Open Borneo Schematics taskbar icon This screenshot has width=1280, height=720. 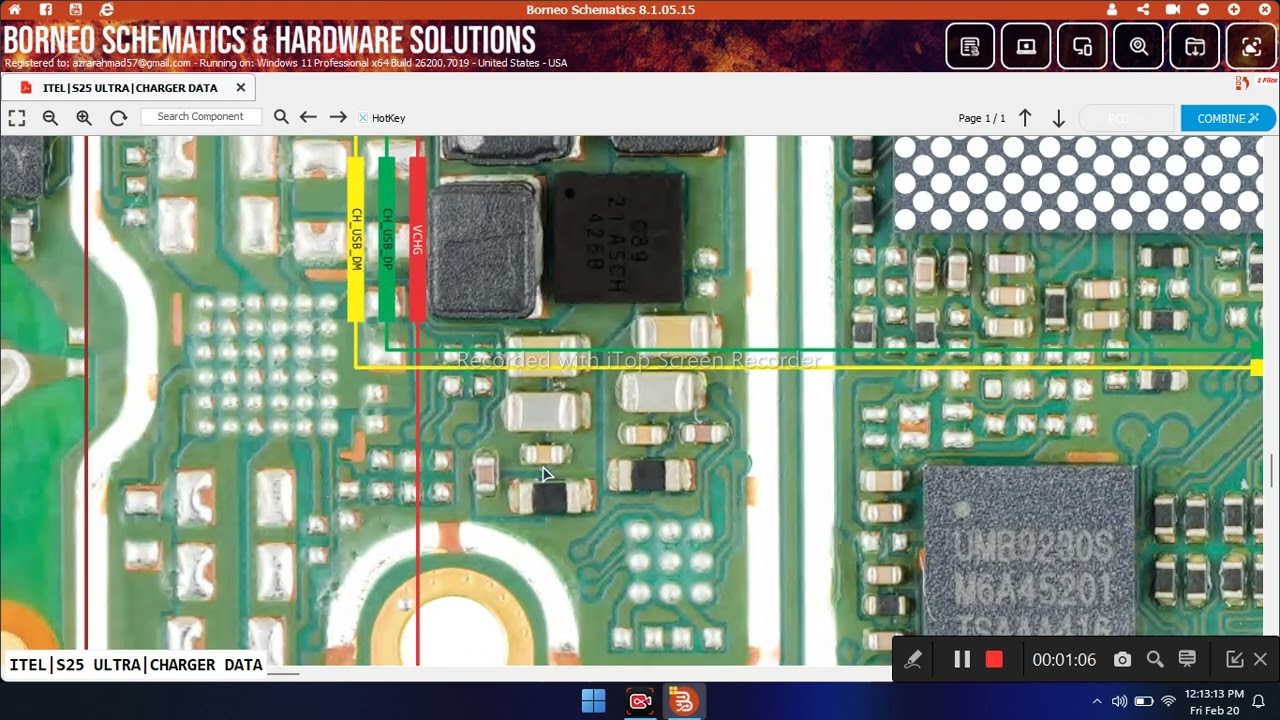tap(683, 701)
